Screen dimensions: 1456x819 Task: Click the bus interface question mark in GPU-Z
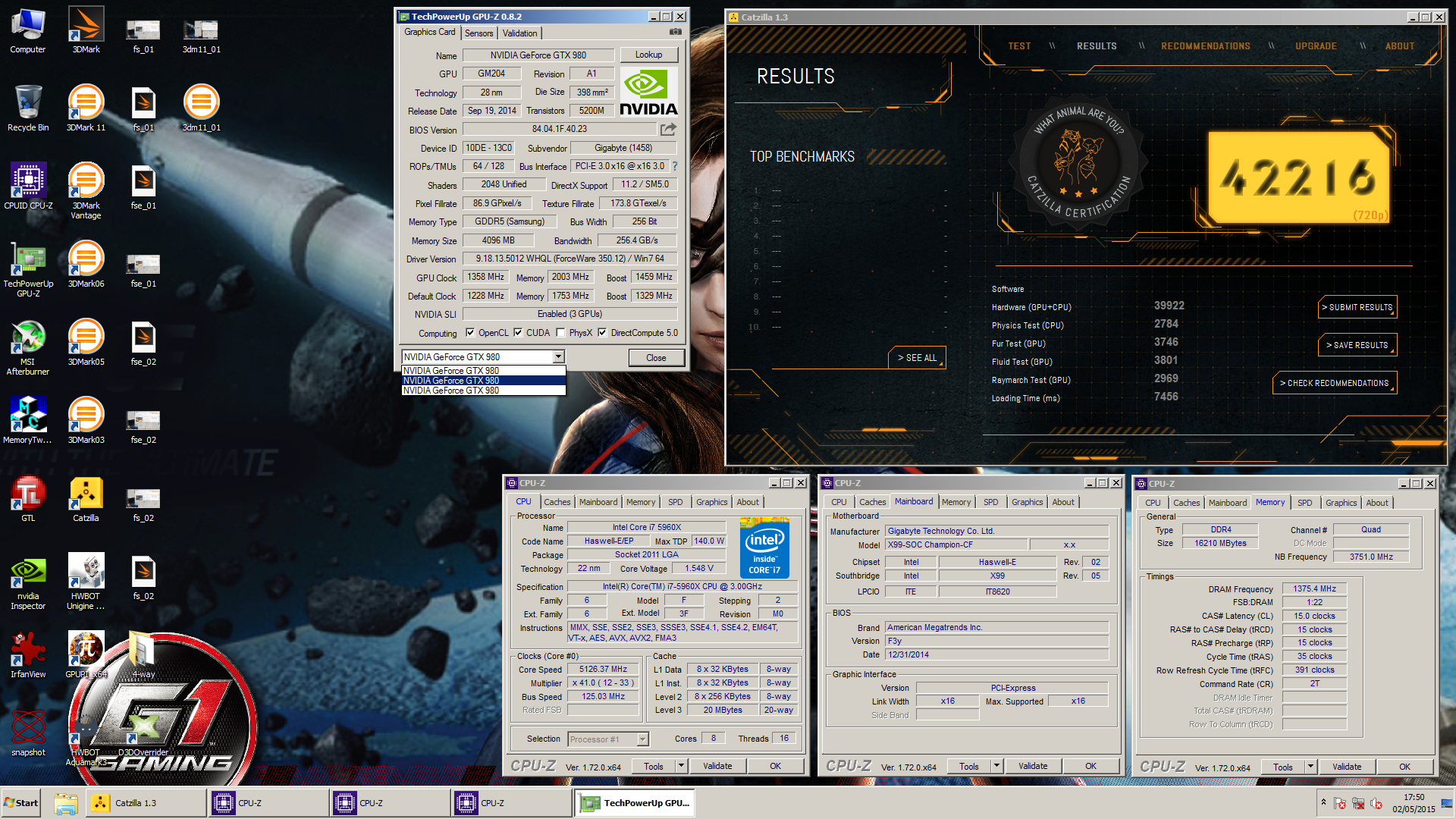click(674, 166)
